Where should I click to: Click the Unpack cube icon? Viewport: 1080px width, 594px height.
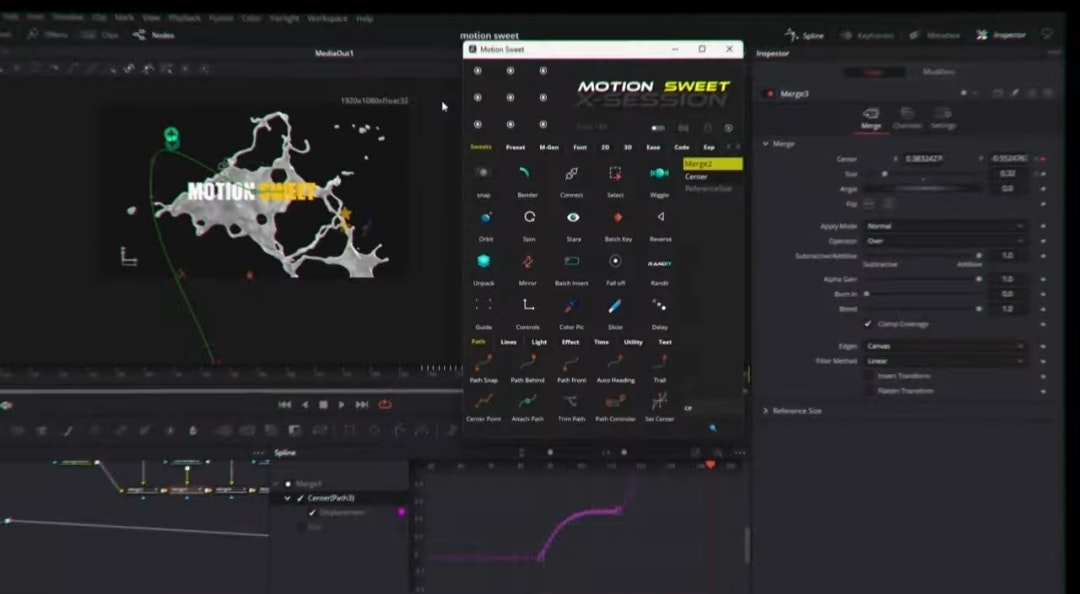pyautogui.click(x=484, y=261)
